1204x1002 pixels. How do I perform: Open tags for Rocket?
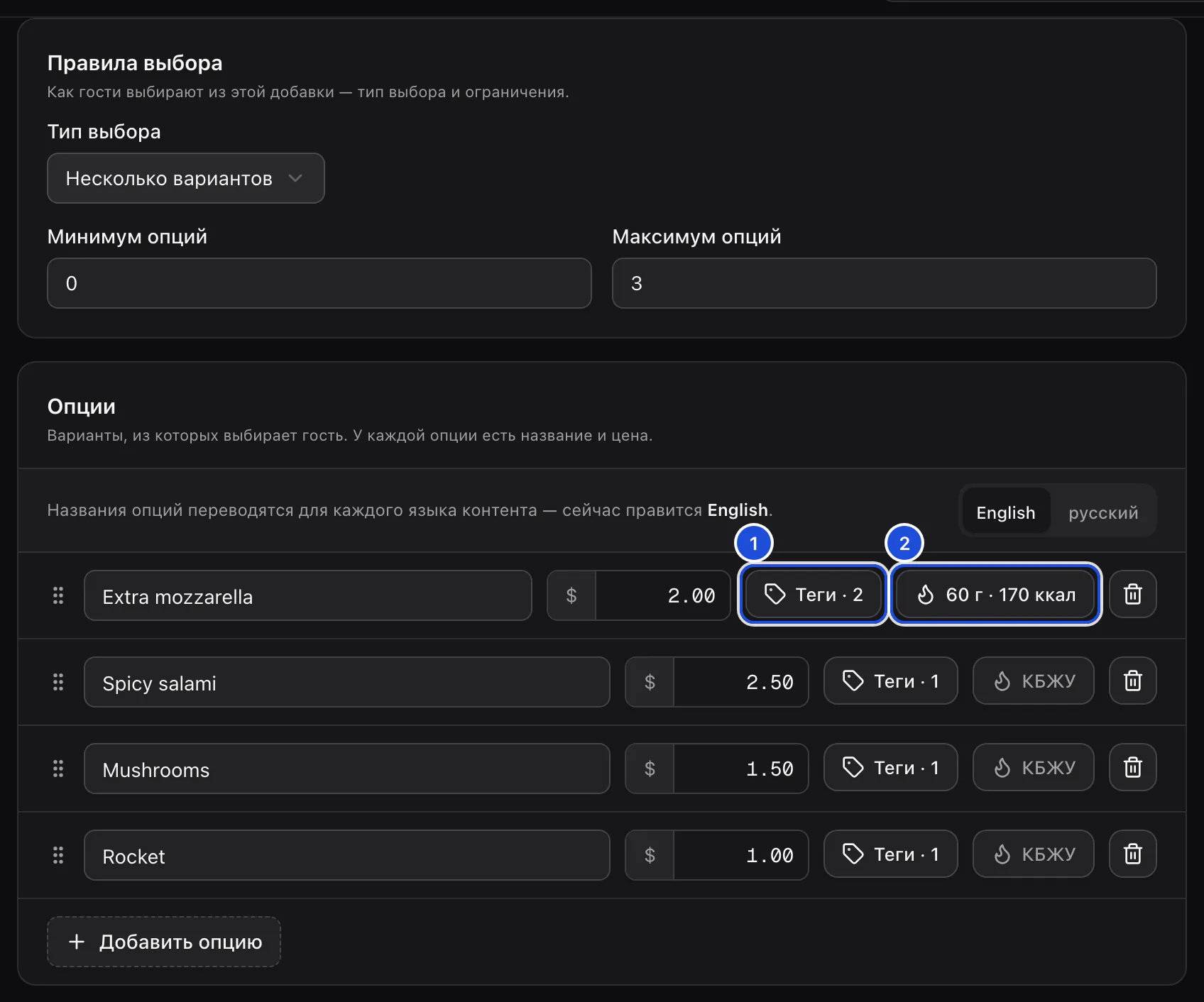[x=891, y=854]
